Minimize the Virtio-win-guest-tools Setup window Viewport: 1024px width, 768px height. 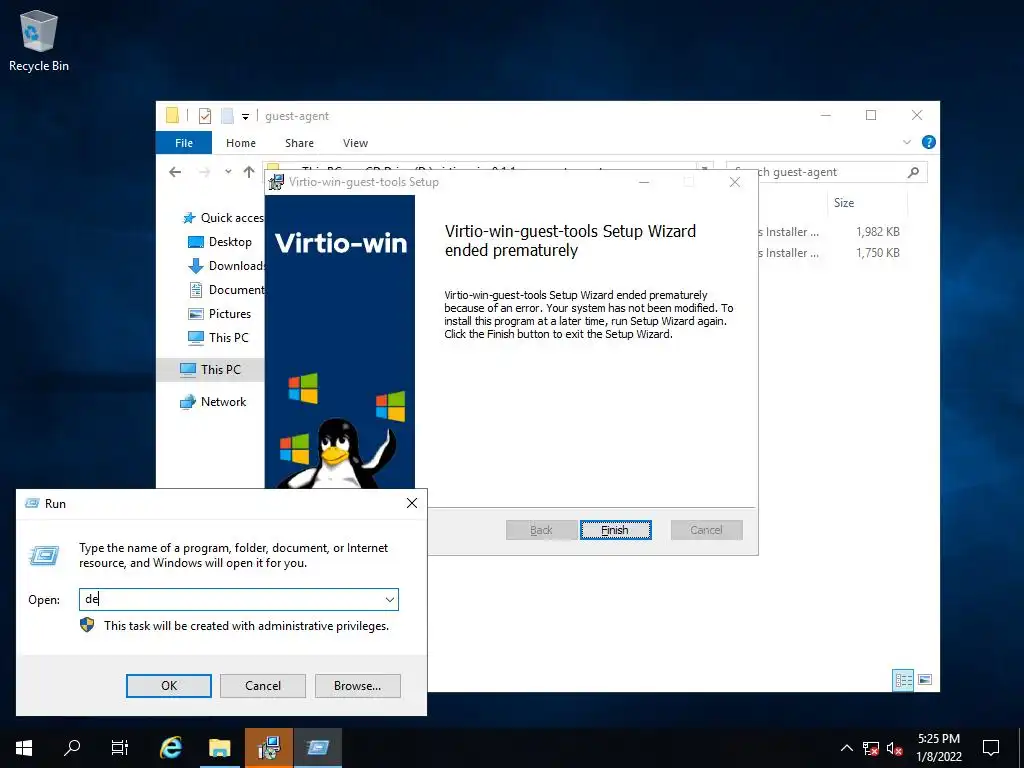[x=644, y=182]
